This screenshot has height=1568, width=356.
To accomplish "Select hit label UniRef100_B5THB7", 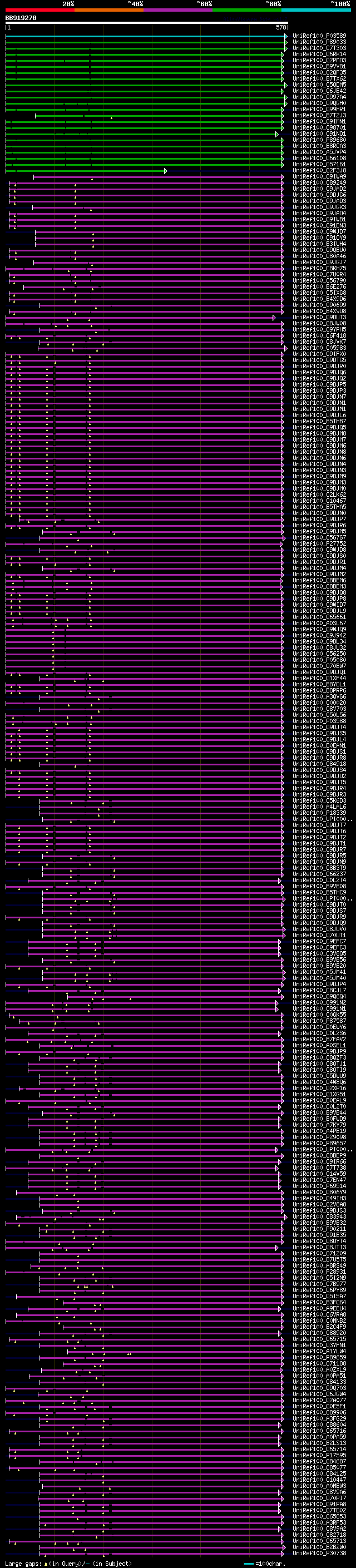I will coord(319,421).
